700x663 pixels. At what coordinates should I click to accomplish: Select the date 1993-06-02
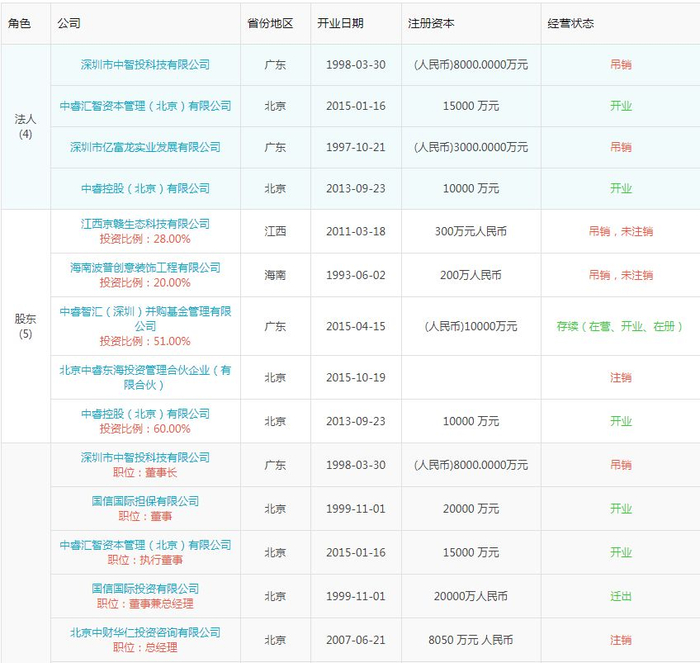356,275
